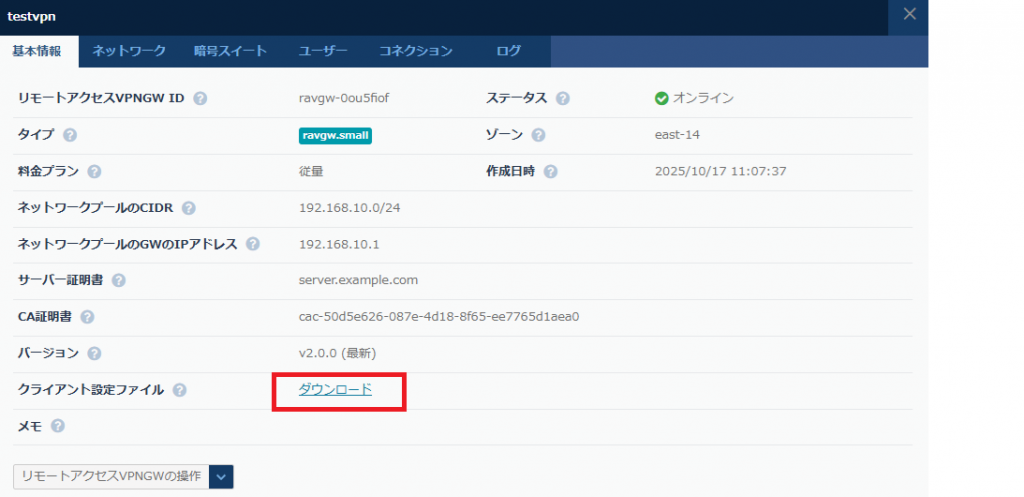
Task: Click help icon next to バージョン
Action: (x=94, y=353)
